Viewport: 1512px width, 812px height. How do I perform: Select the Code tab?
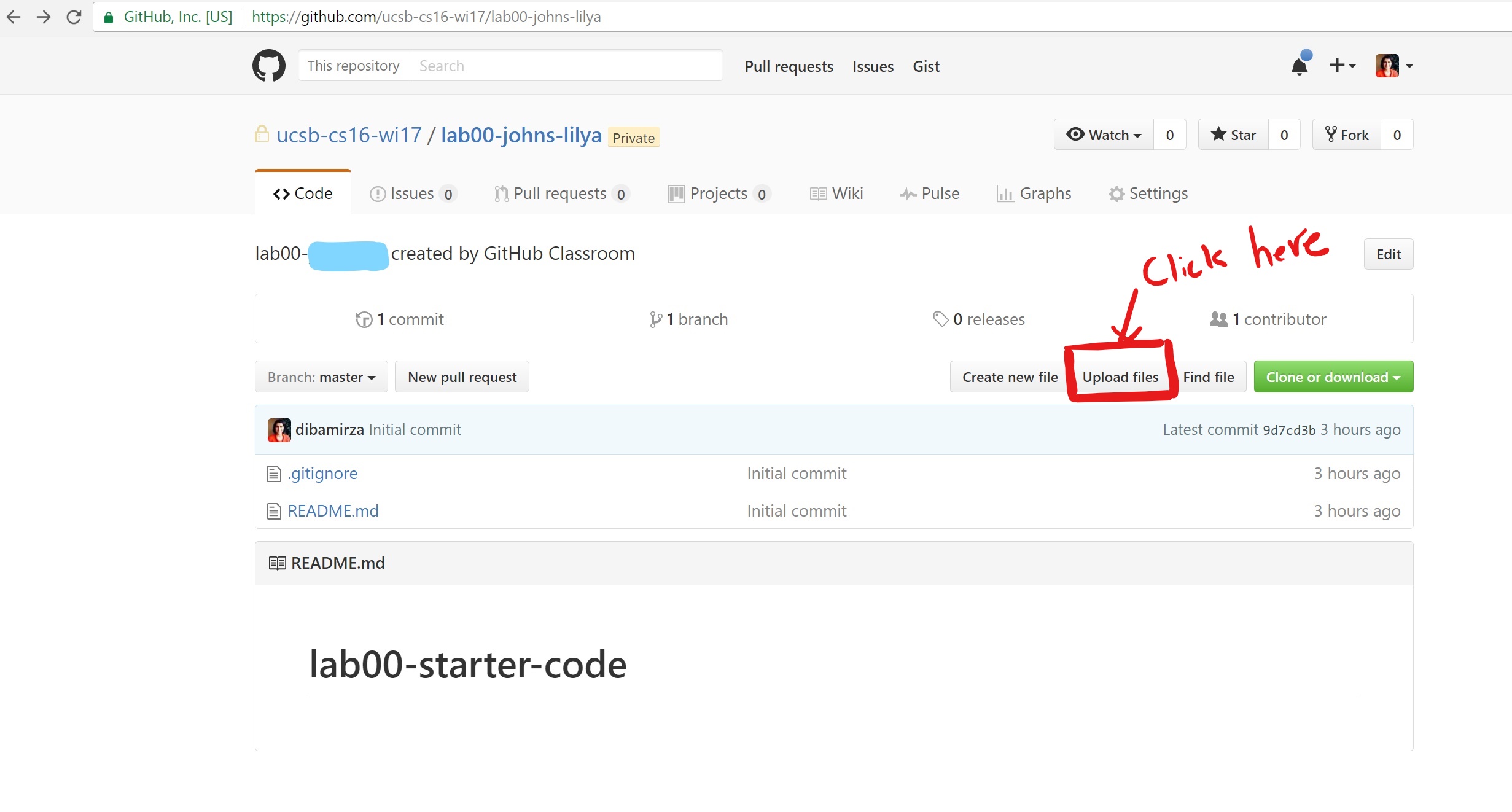303,193
